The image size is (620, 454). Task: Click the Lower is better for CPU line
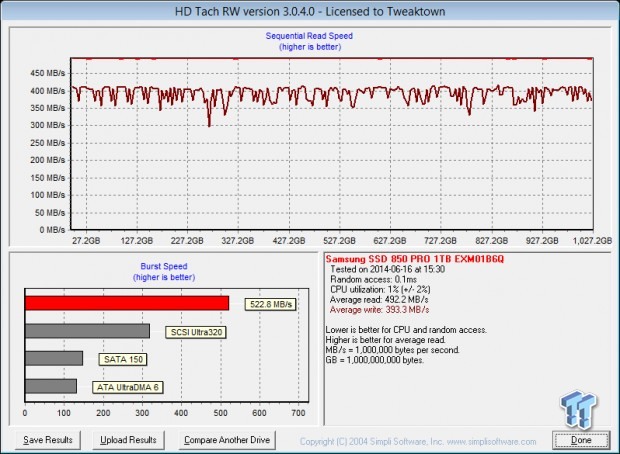(x=406, y=330)
